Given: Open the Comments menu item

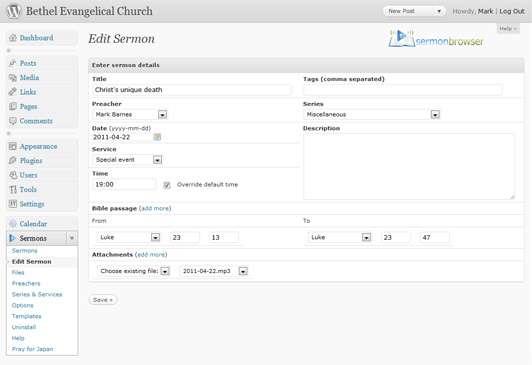Looking at the screenshot, I should (x=36, y=121).
